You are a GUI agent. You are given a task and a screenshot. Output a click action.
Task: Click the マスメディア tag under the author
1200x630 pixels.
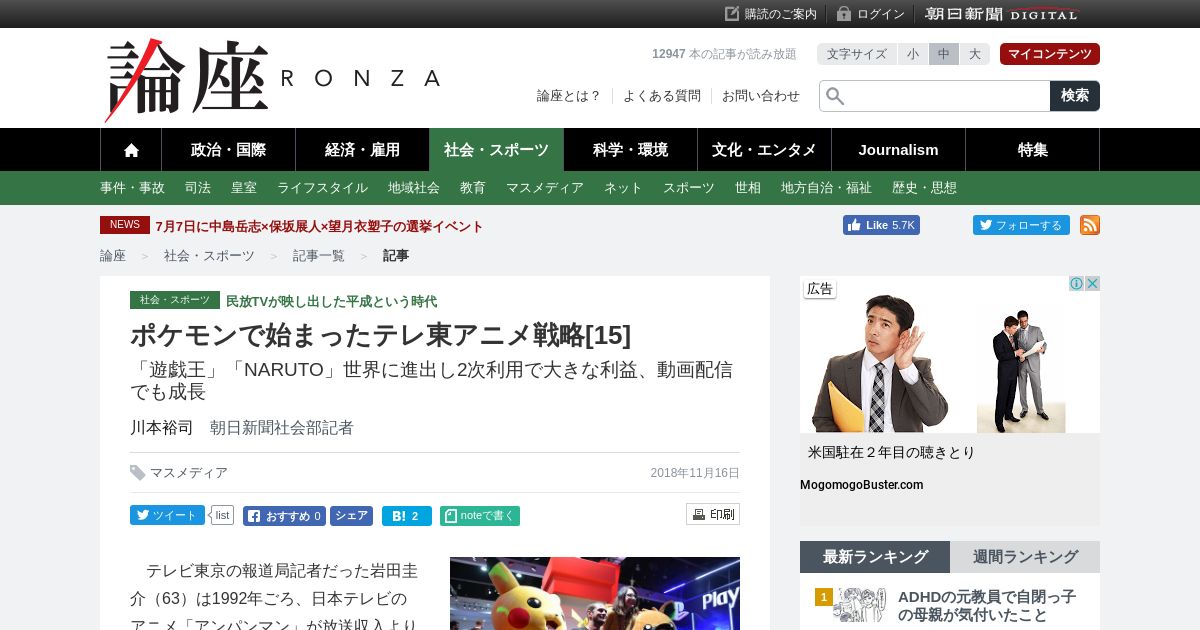pos(189,473)
